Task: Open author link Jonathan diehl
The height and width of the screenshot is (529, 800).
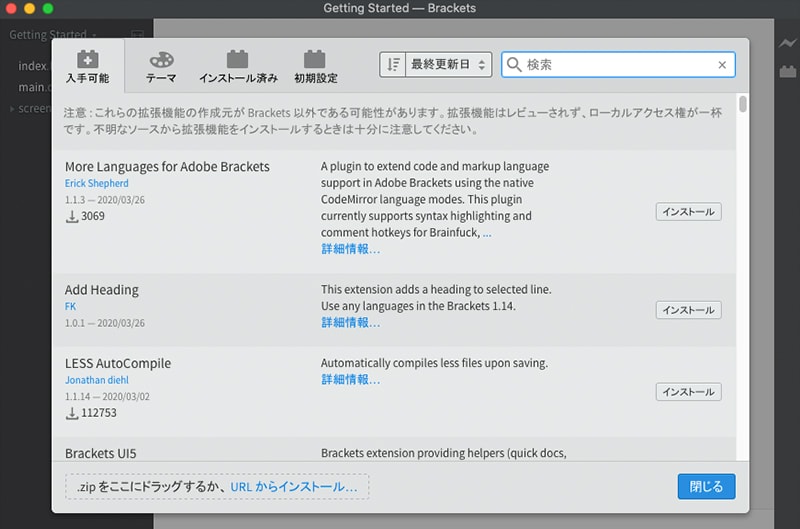Action: coord(96,380)
